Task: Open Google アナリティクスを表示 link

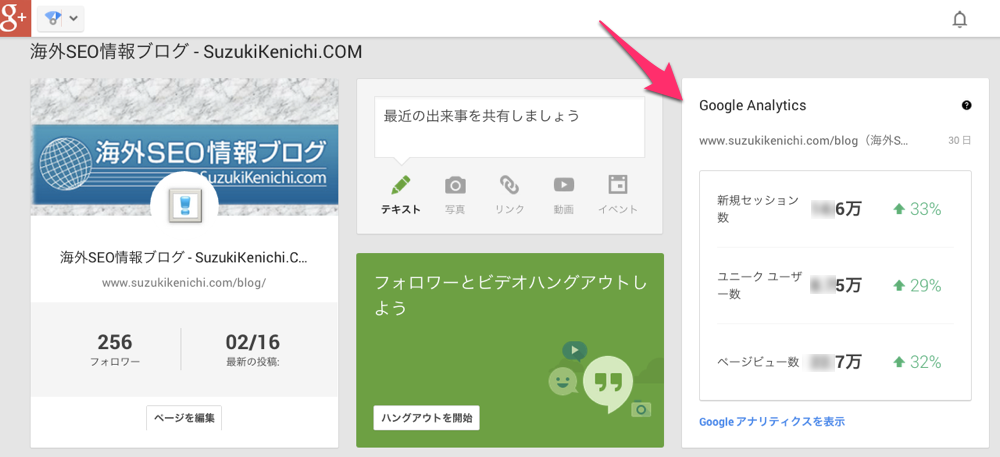Action: [x=772, y=421]
